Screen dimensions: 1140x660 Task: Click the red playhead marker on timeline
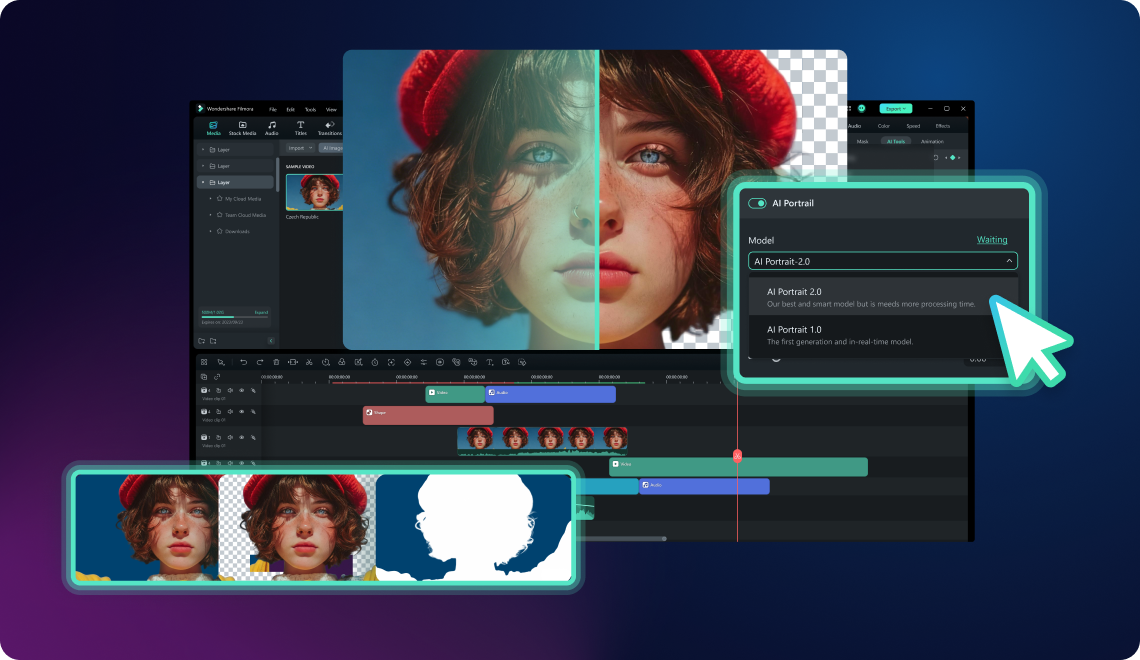pos(737,456)
